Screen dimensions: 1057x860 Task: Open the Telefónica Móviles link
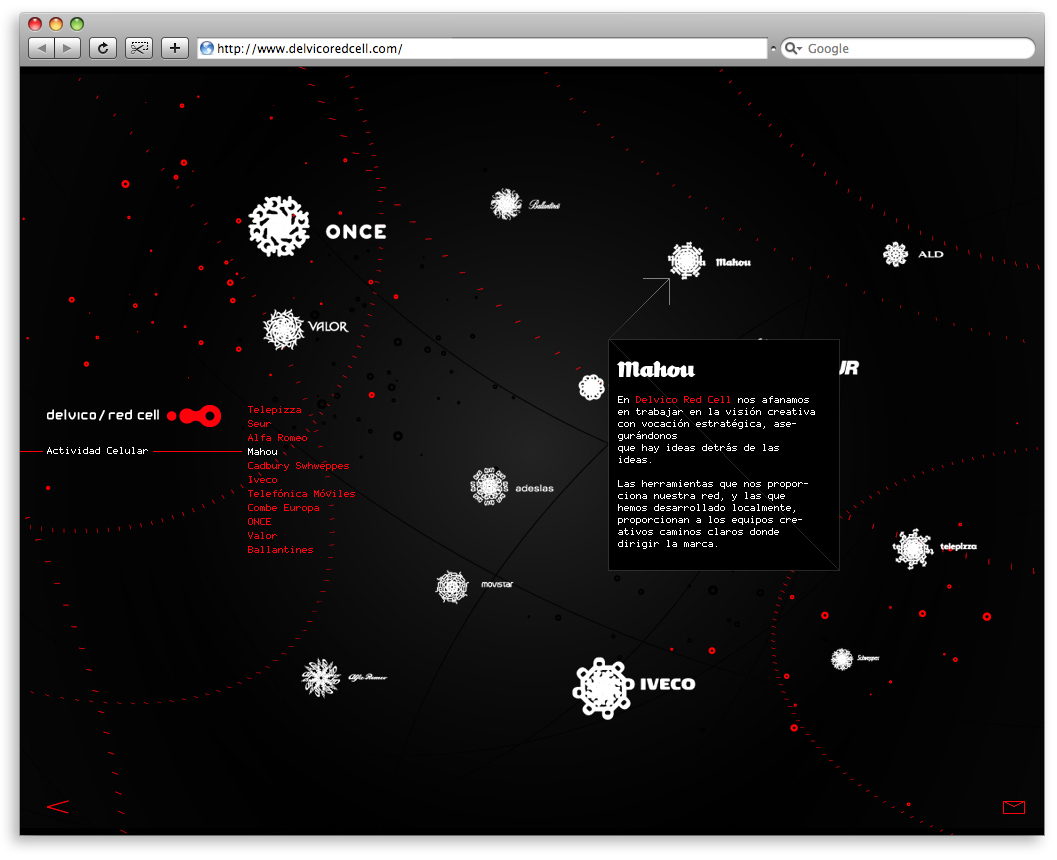[x=301, y=494]
